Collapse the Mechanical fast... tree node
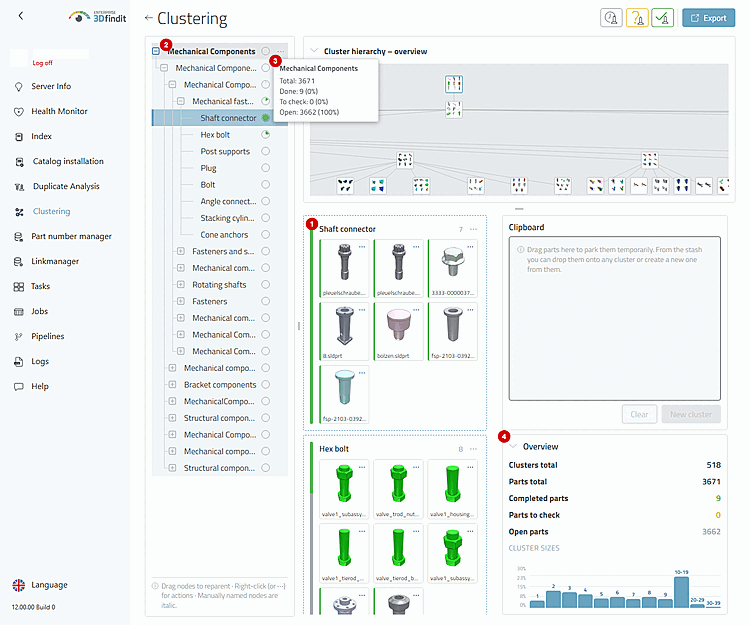Image resolution: width=750 pixels, height=625 pixels. [181, 101]
